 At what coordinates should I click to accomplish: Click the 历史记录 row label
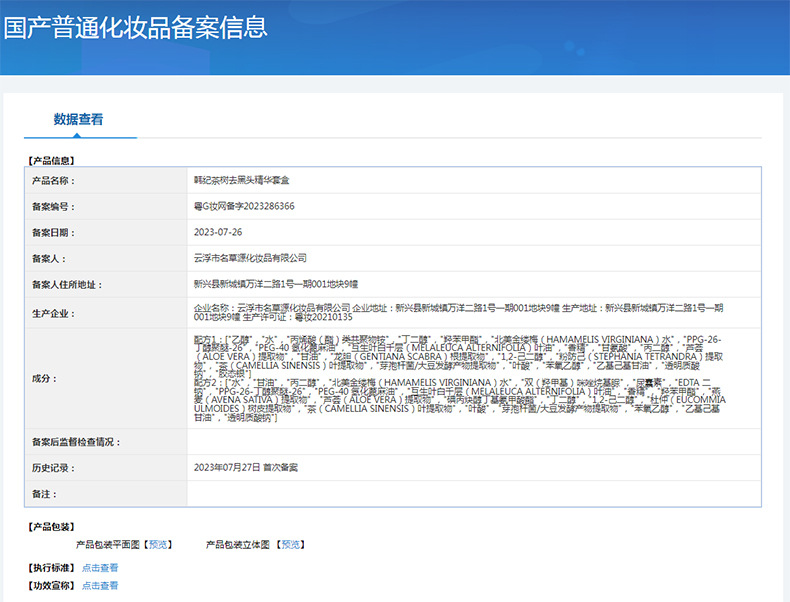click(53, 467)
